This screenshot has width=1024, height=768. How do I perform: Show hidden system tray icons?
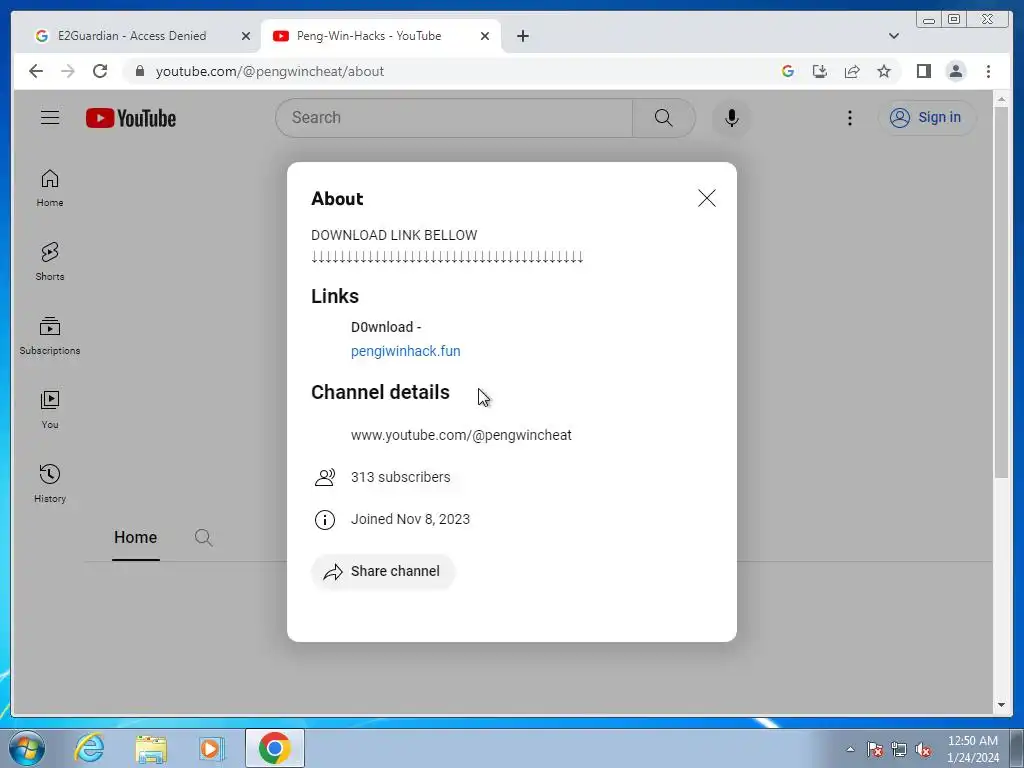pyautogui.click(x=850, y=749)
